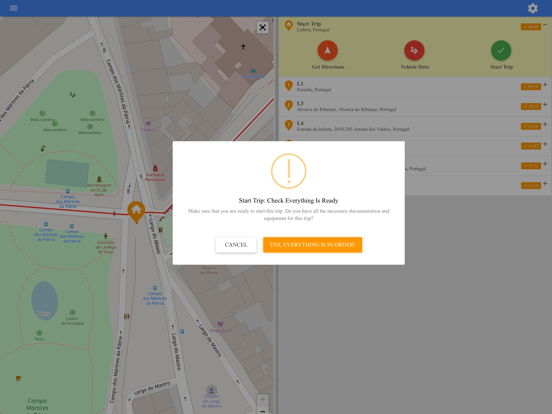Select the Start Trip home pin icon
Image resolution: width=552 pixels, height=414 pixels.
click(289, 25)
